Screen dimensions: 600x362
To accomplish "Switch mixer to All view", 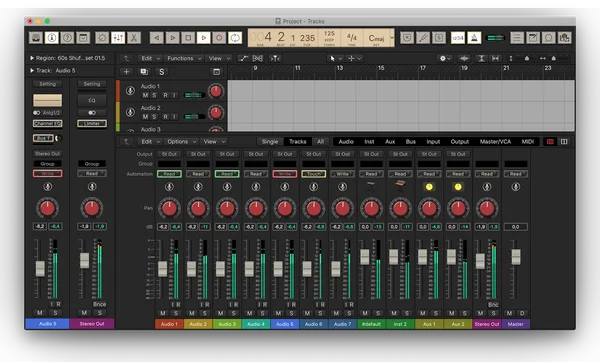I will (320, 142).
